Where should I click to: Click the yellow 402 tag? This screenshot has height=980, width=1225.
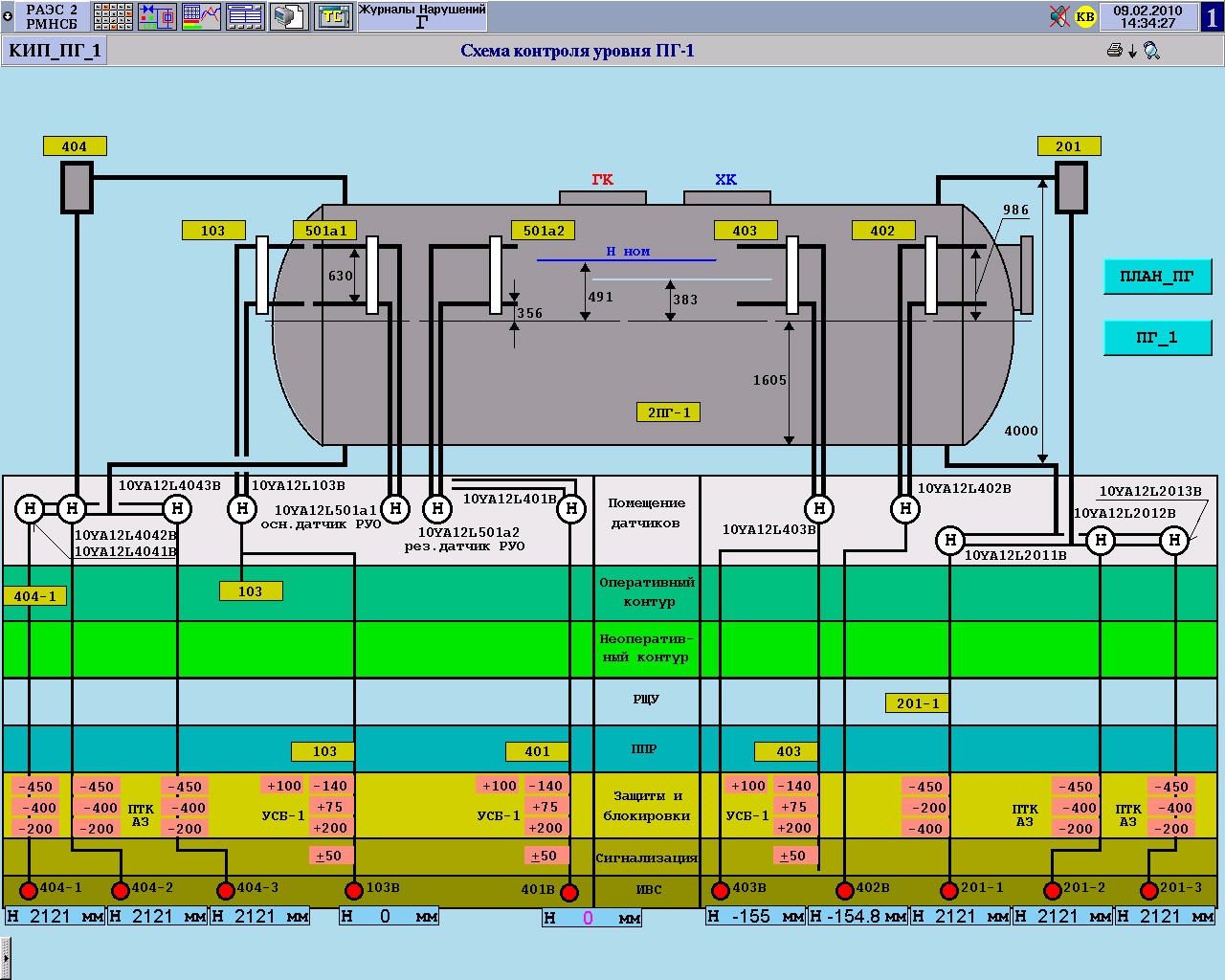pos(883,231)
